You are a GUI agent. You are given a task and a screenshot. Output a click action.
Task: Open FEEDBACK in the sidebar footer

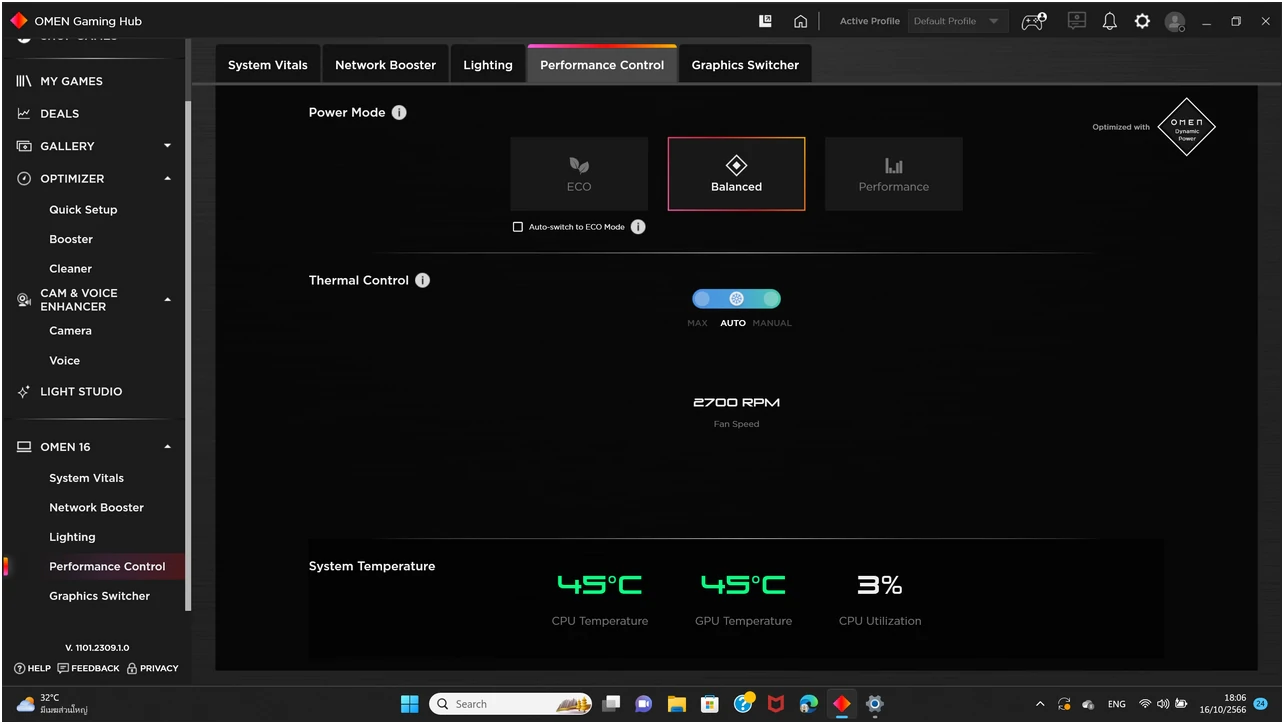coord(89,668)
